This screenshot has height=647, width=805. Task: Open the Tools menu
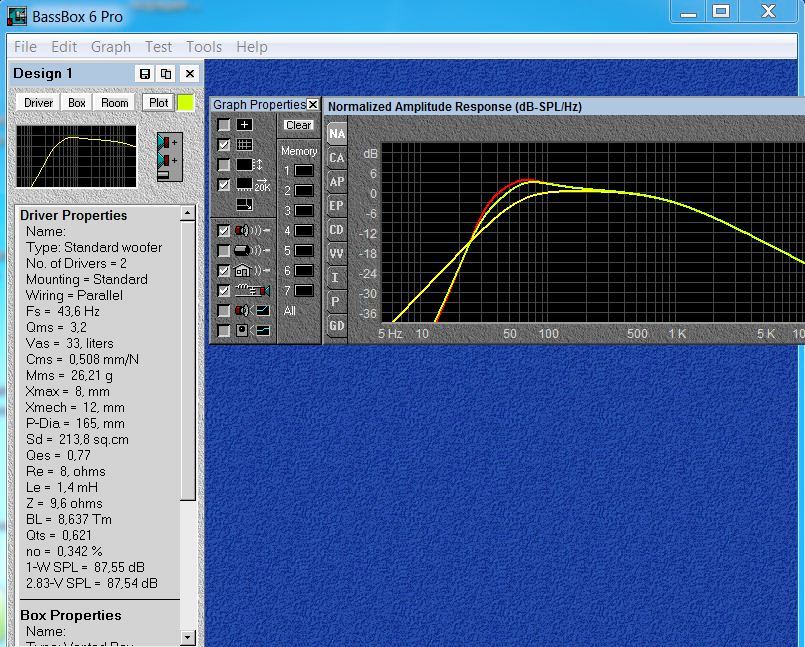pos(204,47)
